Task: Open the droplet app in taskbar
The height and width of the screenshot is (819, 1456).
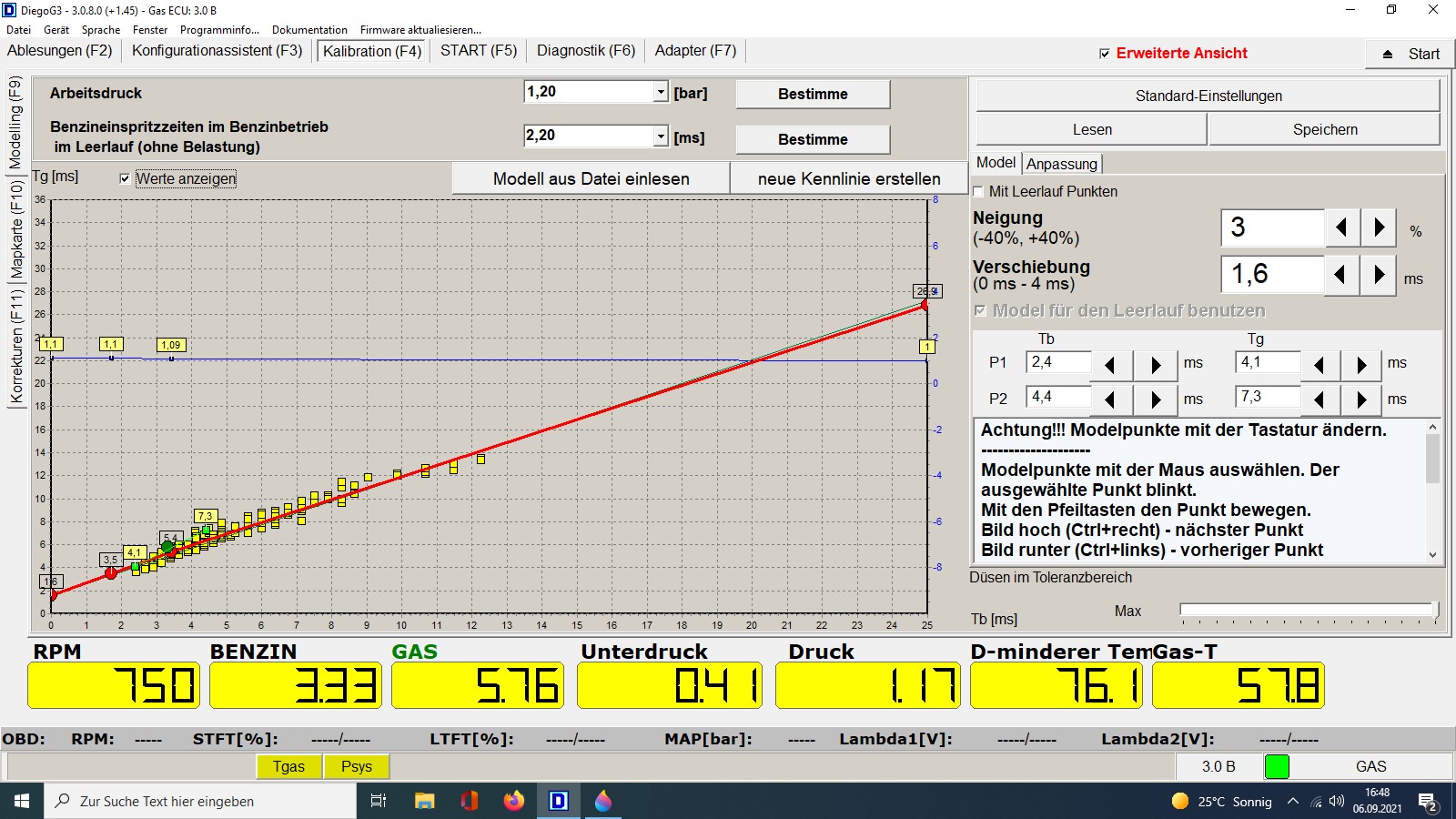Action: pyautogui.click(x=603, y=801)
